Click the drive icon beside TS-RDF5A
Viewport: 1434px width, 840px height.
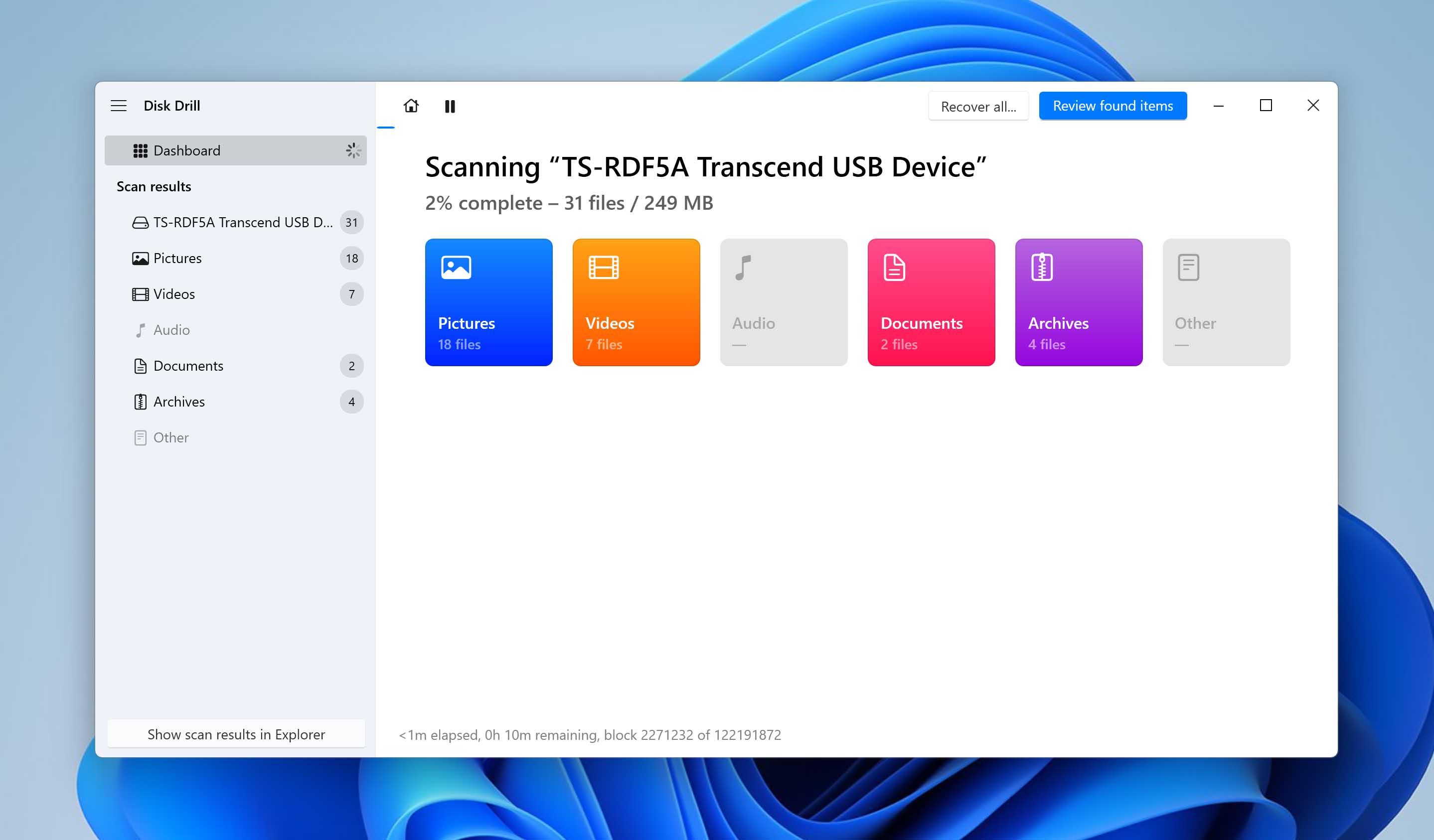[140, 222]
